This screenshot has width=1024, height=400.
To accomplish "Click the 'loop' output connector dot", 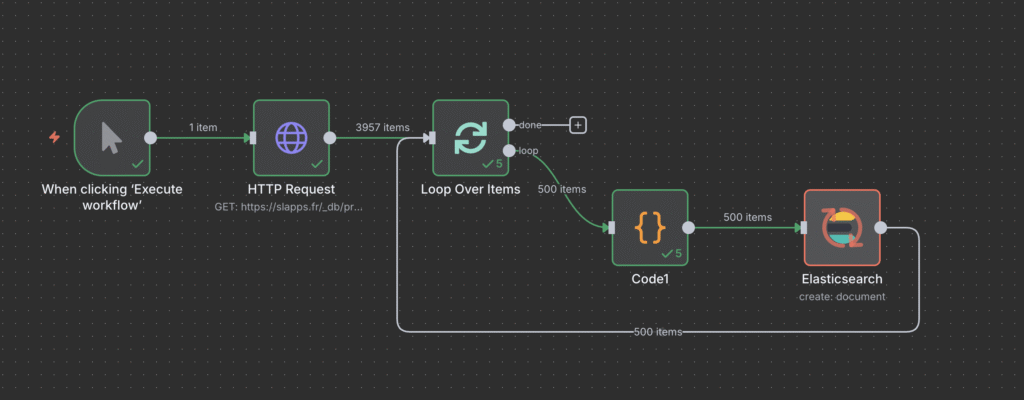I will tap(509, 151).
